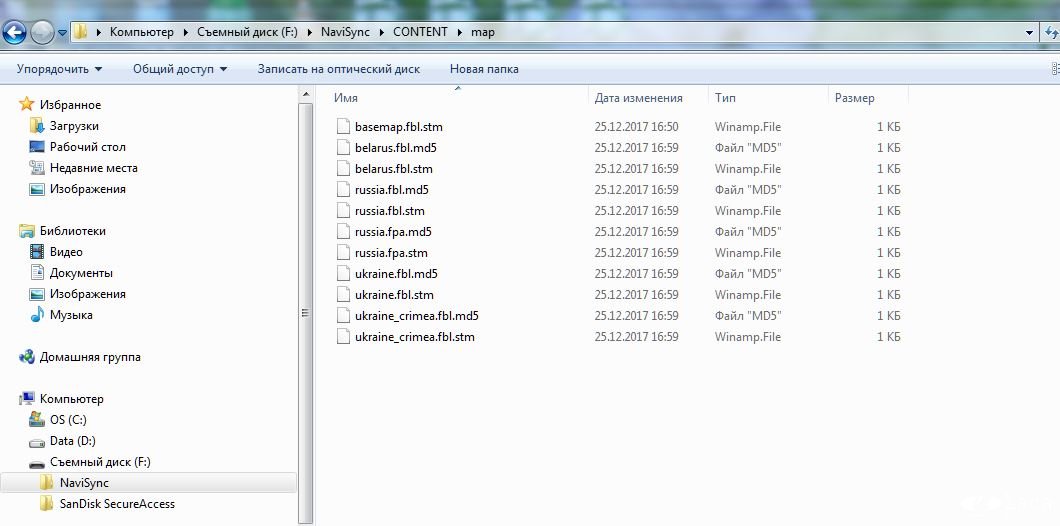Image resolution: width=1060 pixels, height=526 pixels.
Task: Sort by Дата изменения column header
Action: (638, 98)
